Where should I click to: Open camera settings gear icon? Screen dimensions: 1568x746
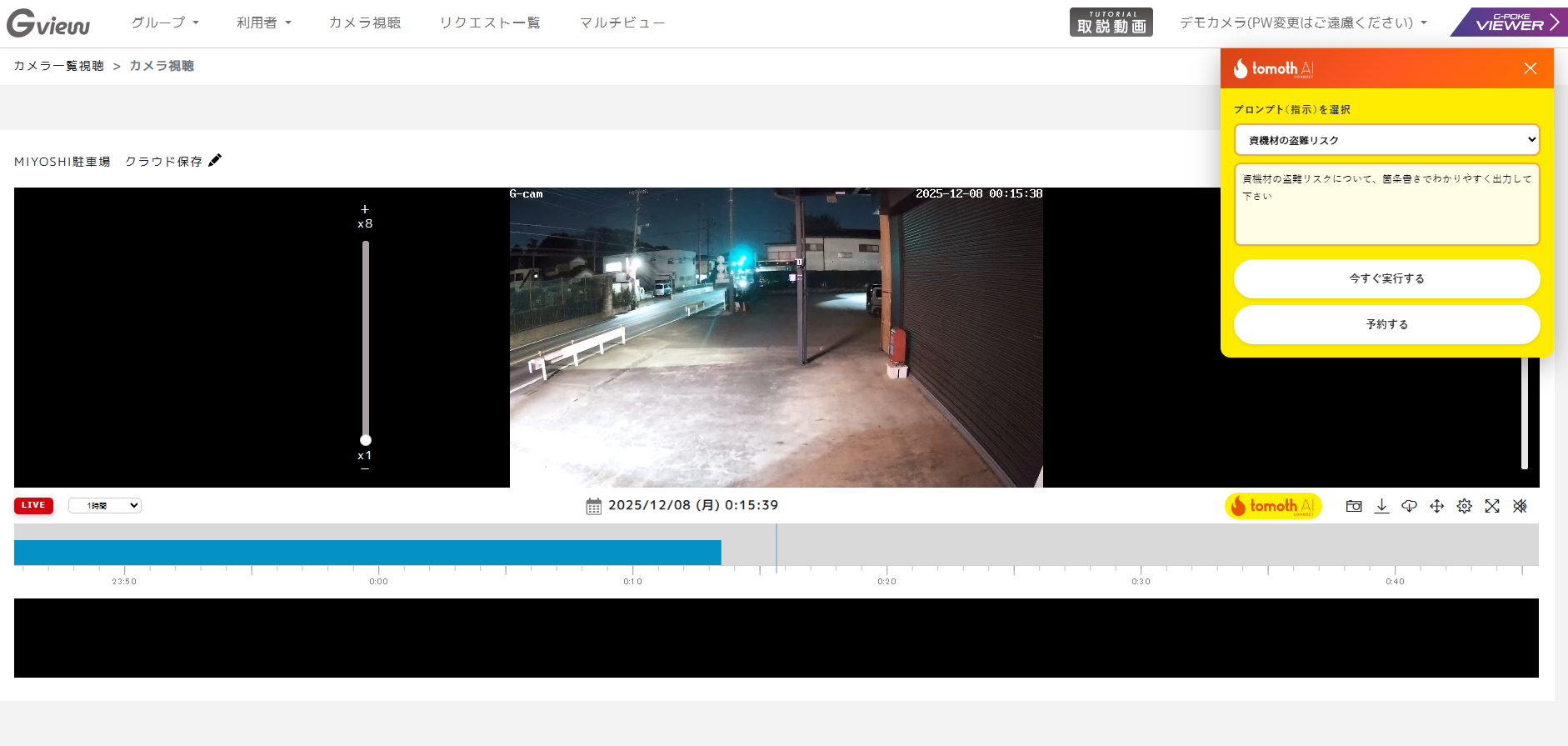(x=1464, y=506)
